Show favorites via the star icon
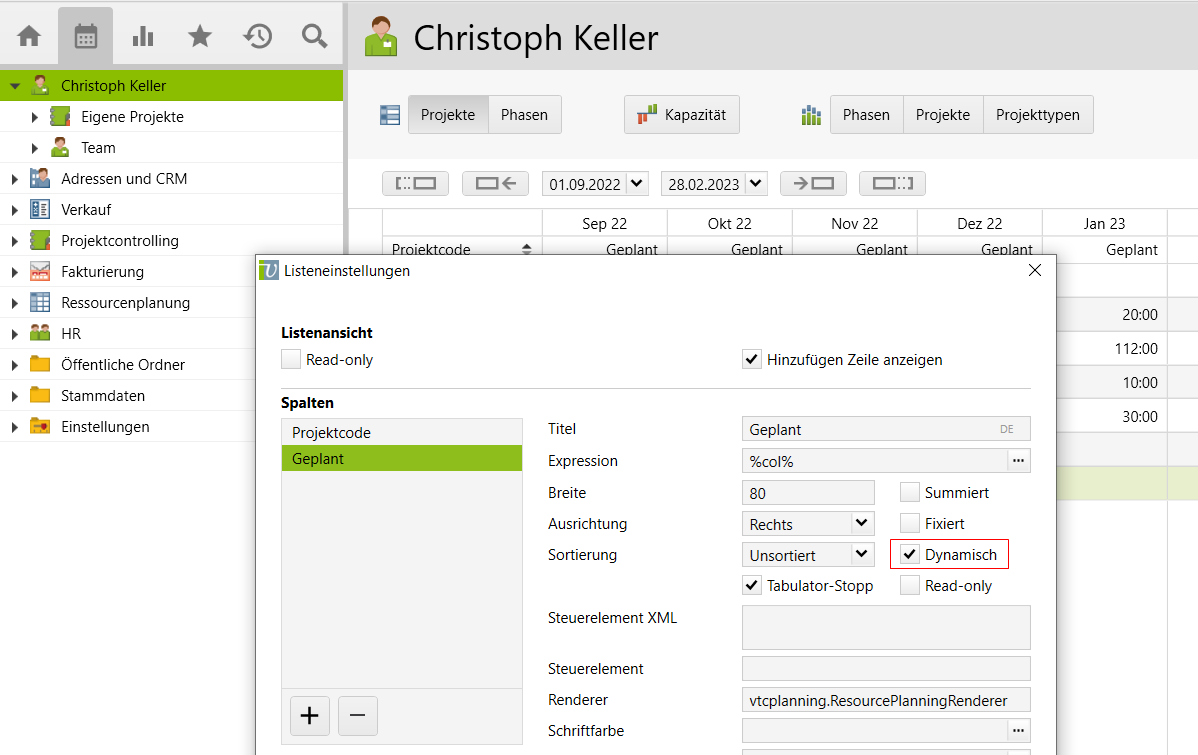 (x=200, y=37)
